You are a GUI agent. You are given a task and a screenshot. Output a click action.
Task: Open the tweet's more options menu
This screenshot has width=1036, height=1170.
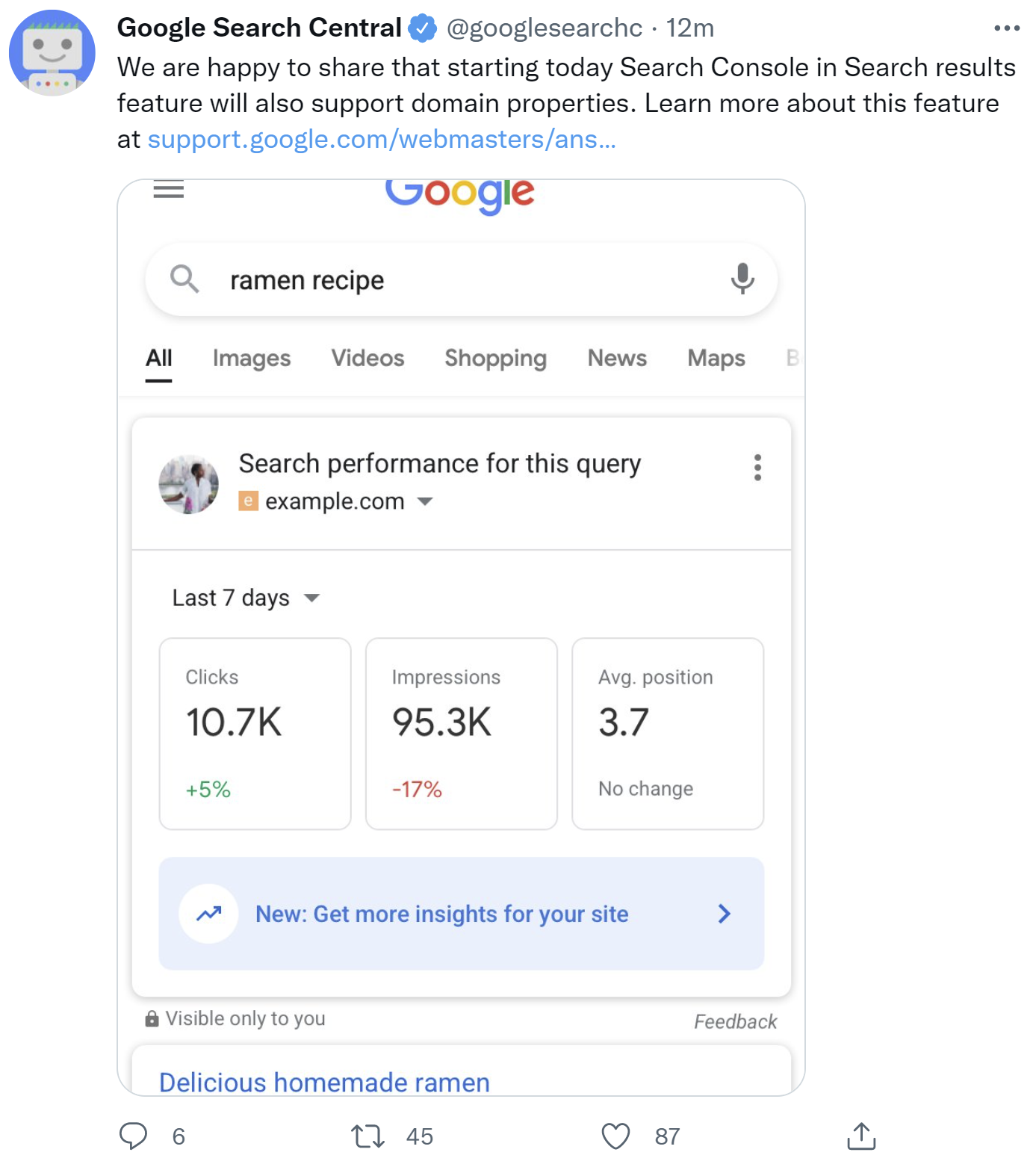click(1008, 27)
